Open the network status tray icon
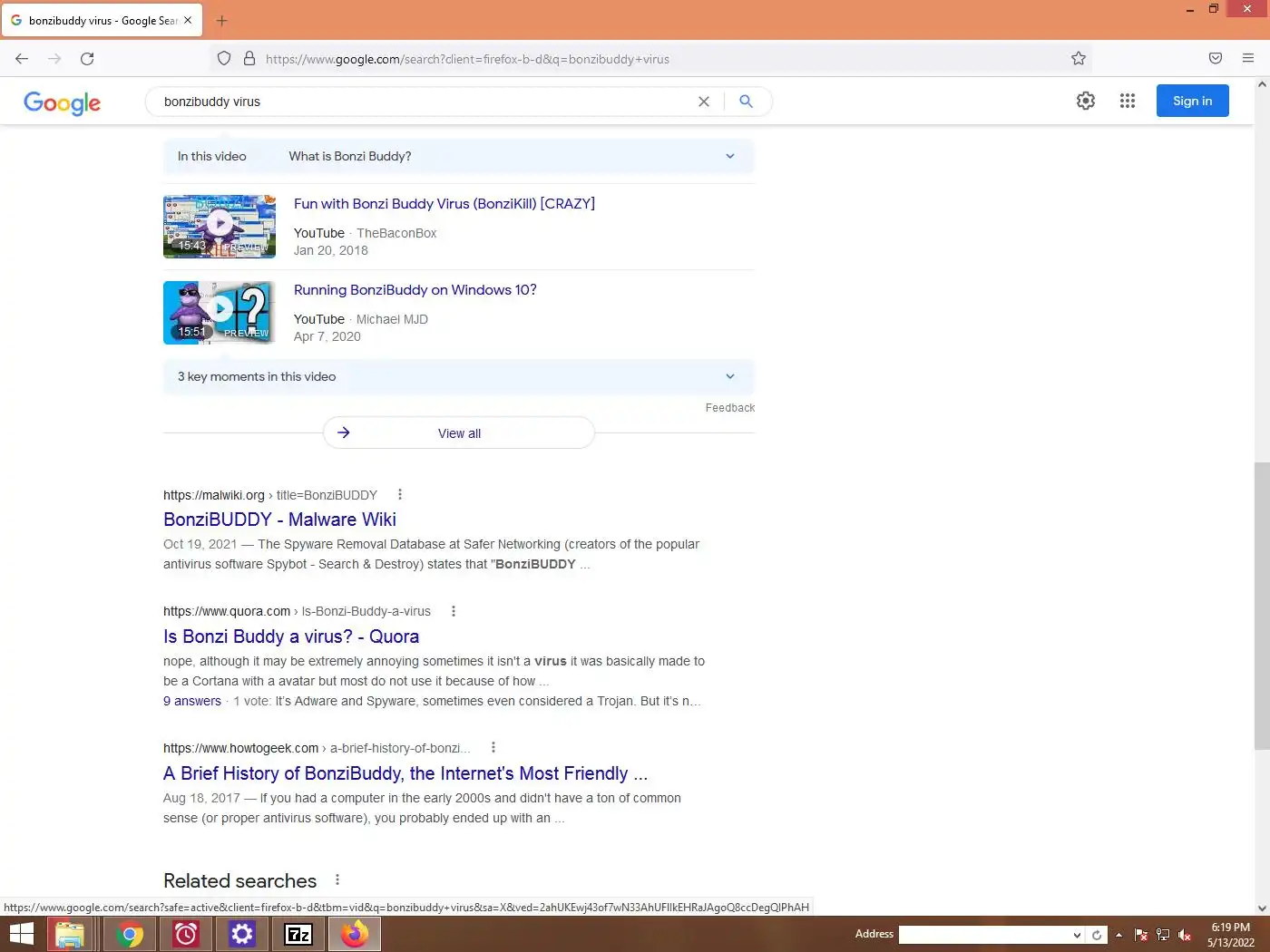The height and width of the screenshot is (952, 1270). pyautogui.click(x=1163, y=935)
